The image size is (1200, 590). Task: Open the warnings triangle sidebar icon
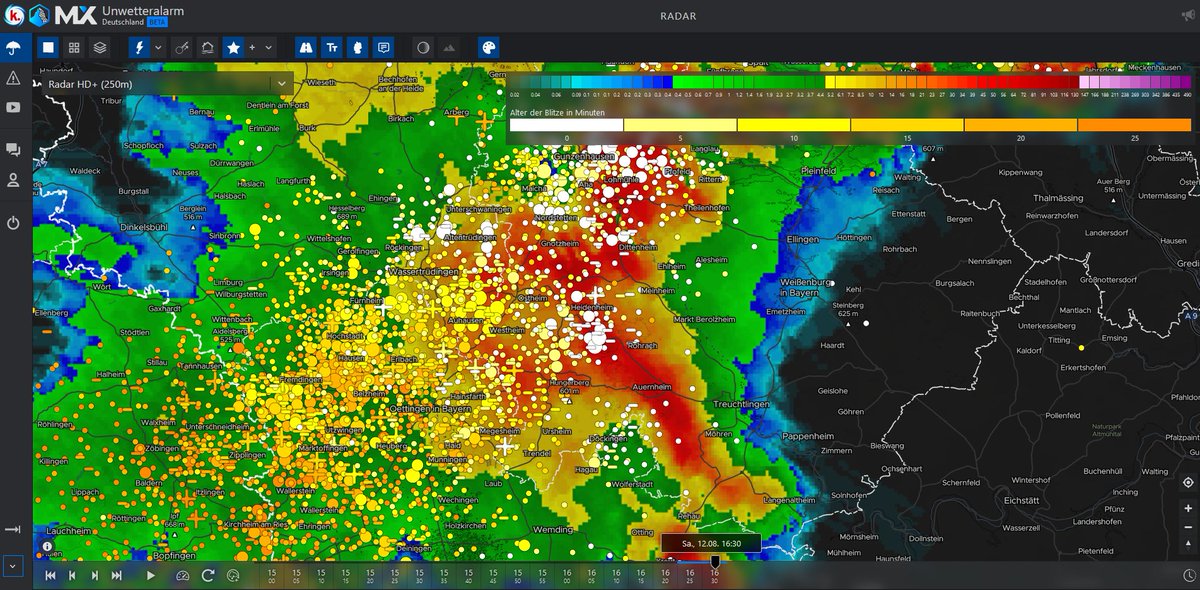click(13, 77)
